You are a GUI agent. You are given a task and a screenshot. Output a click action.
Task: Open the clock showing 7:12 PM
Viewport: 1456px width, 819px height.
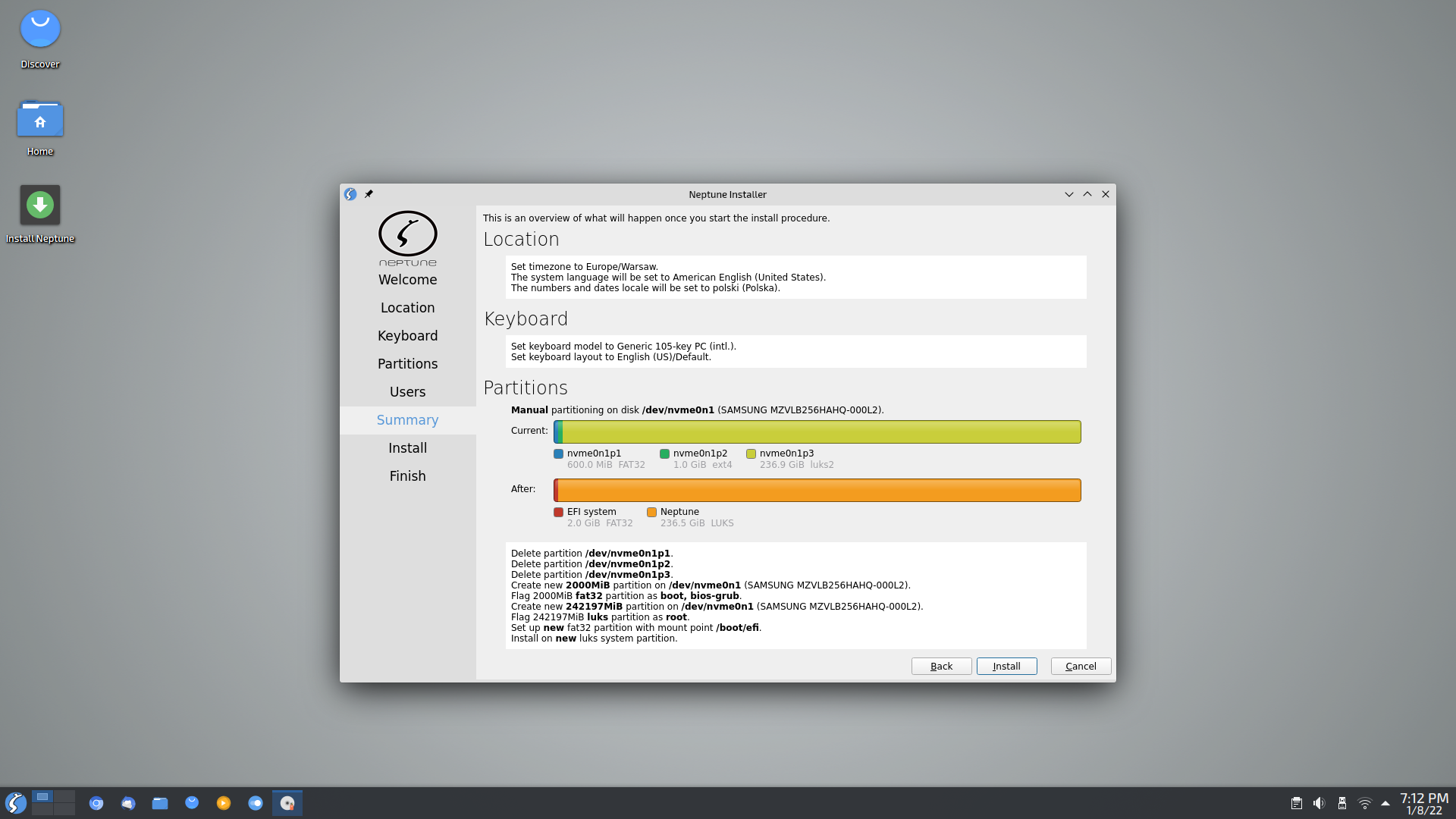(x=1424, y=804)
